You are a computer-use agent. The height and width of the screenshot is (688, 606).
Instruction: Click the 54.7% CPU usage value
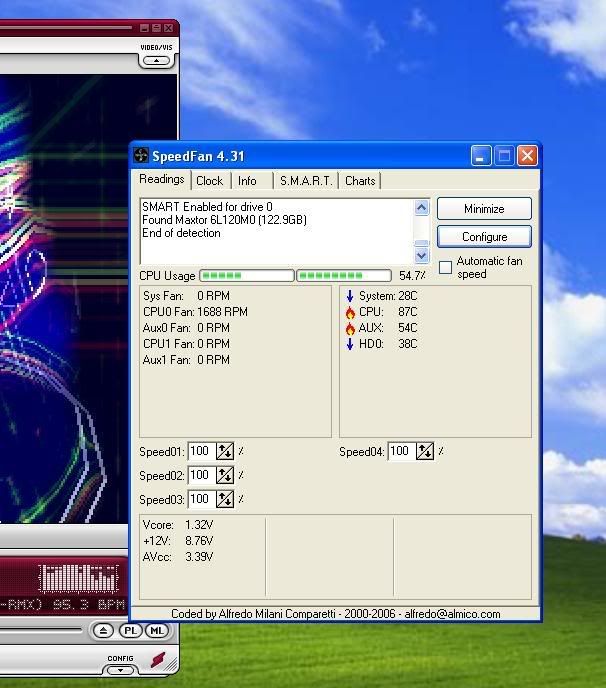412,276
